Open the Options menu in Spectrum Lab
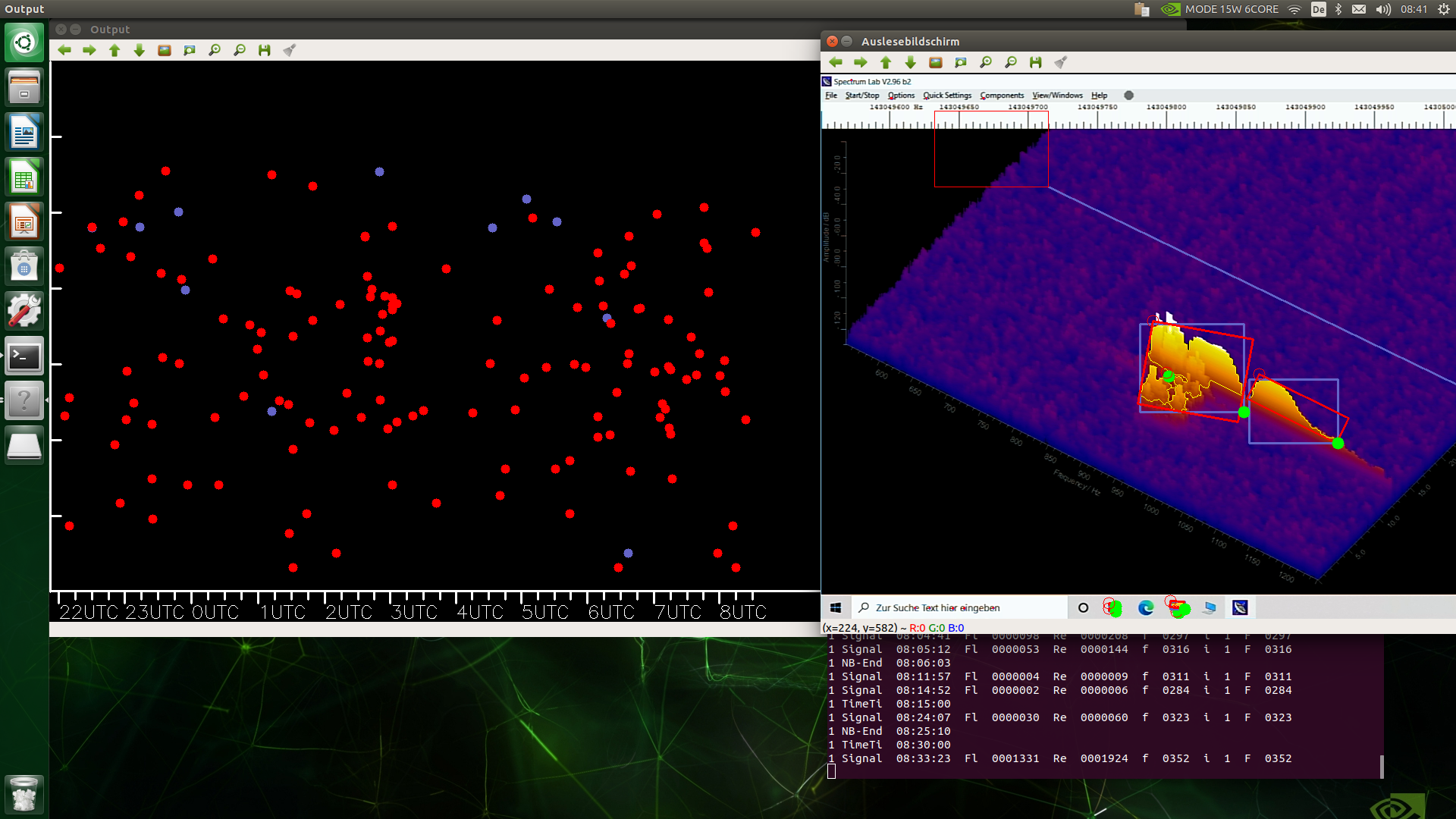Image resolution: width=1456 pixels, height=819 pixels. point(901,96)
